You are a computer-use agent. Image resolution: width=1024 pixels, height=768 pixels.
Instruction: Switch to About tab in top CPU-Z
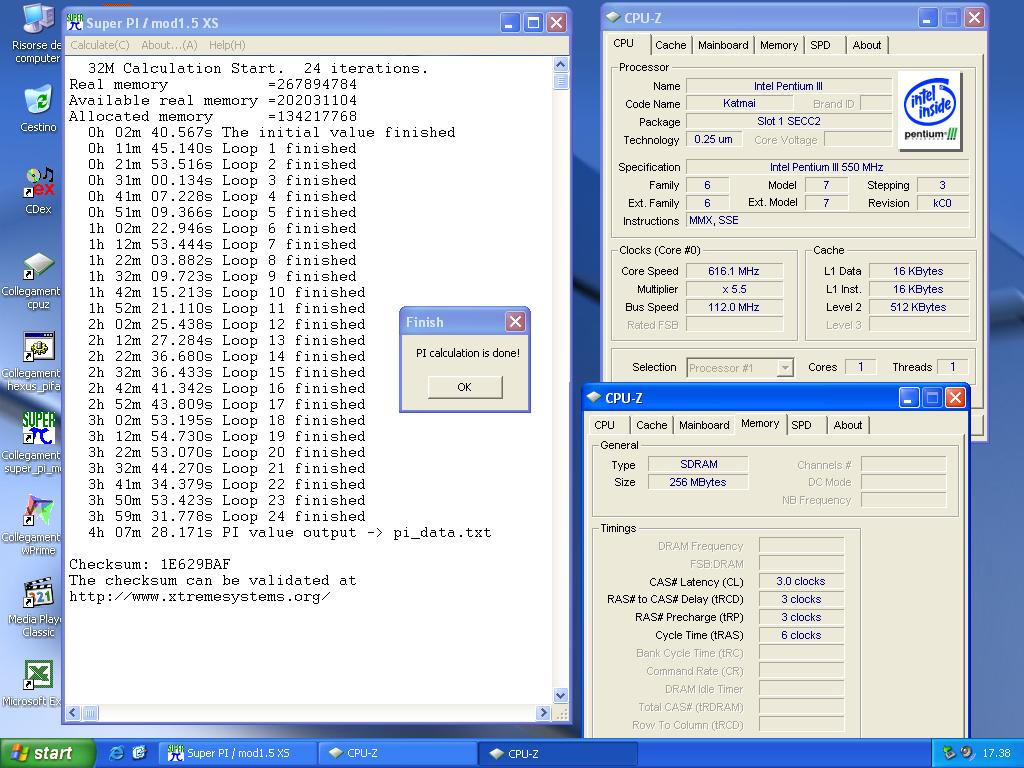pyautogui.click(x=867, y=45)
